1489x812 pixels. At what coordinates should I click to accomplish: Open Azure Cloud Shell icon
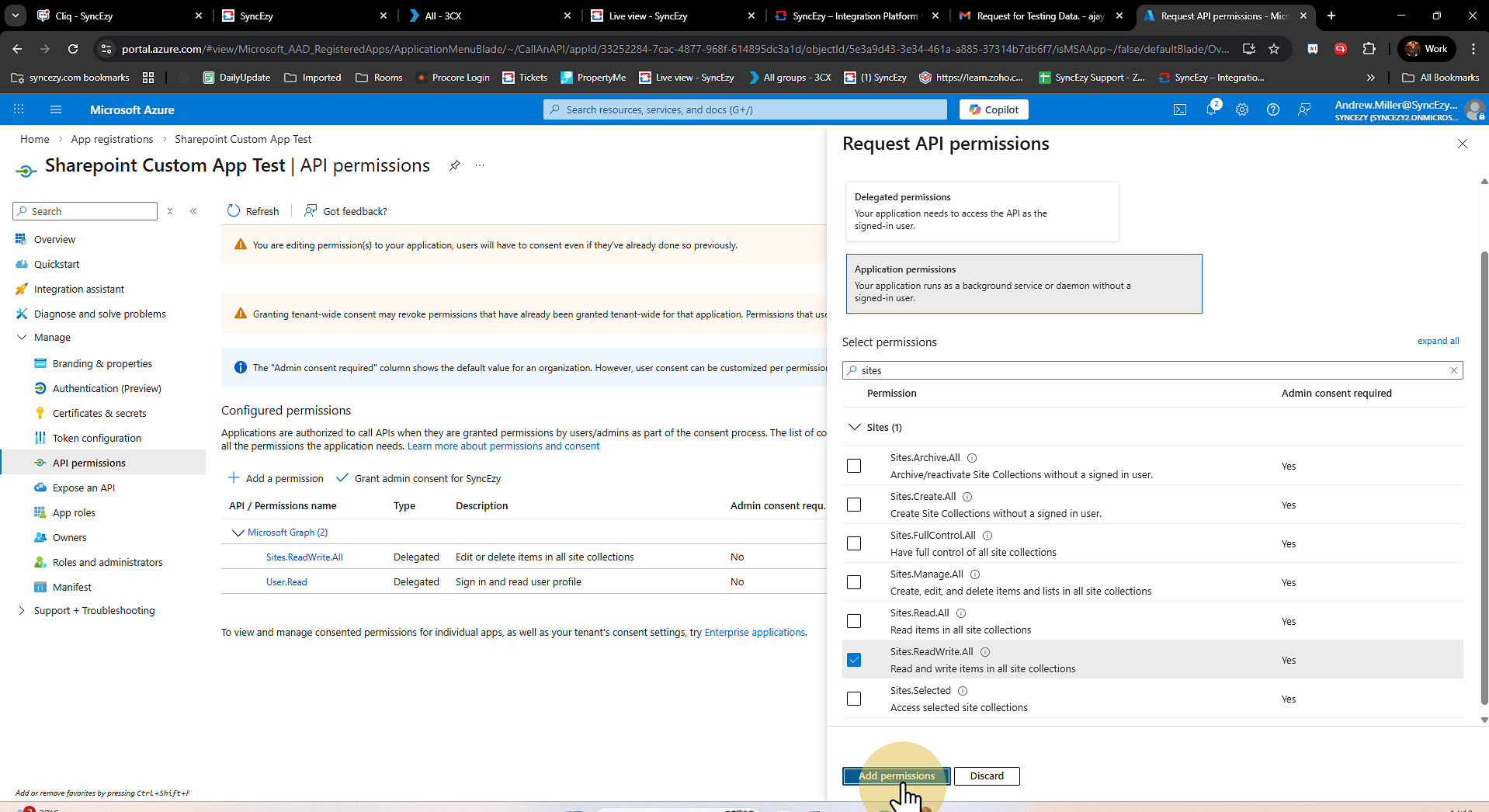(1180, 109)
